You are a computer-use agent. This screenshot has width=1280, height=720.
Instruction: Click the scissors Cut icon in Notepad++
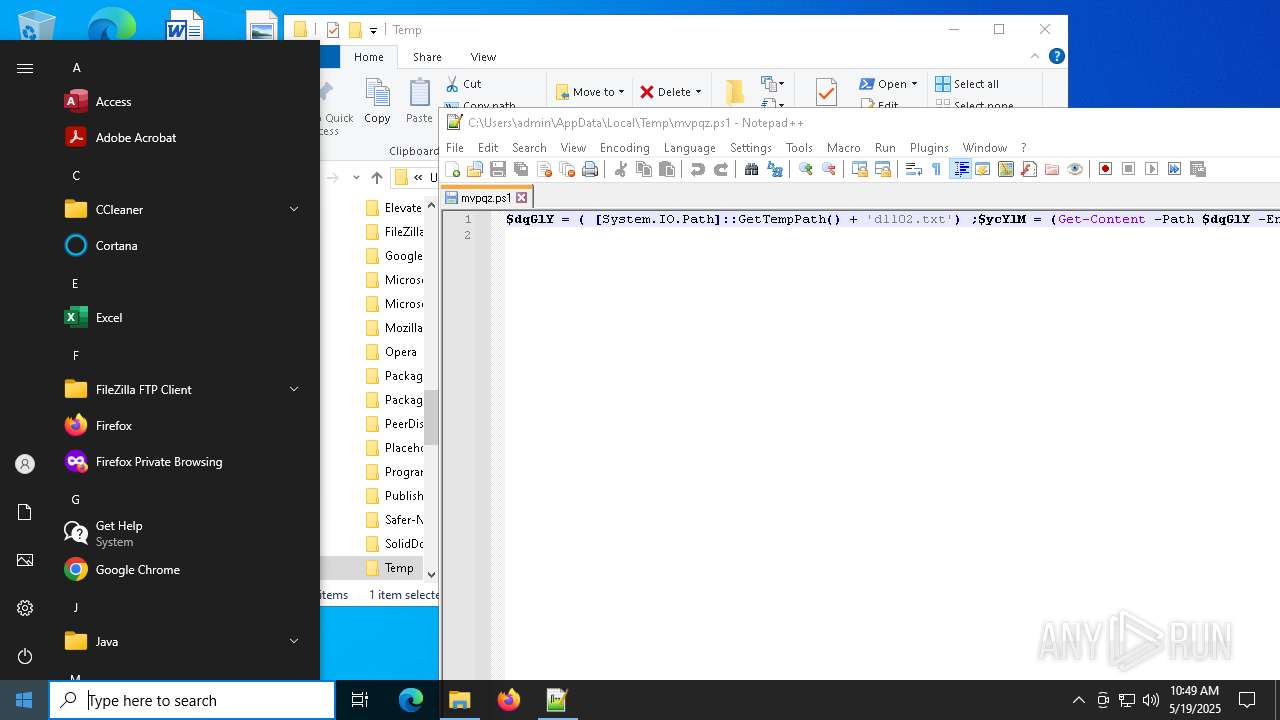[x=620, y=169]
